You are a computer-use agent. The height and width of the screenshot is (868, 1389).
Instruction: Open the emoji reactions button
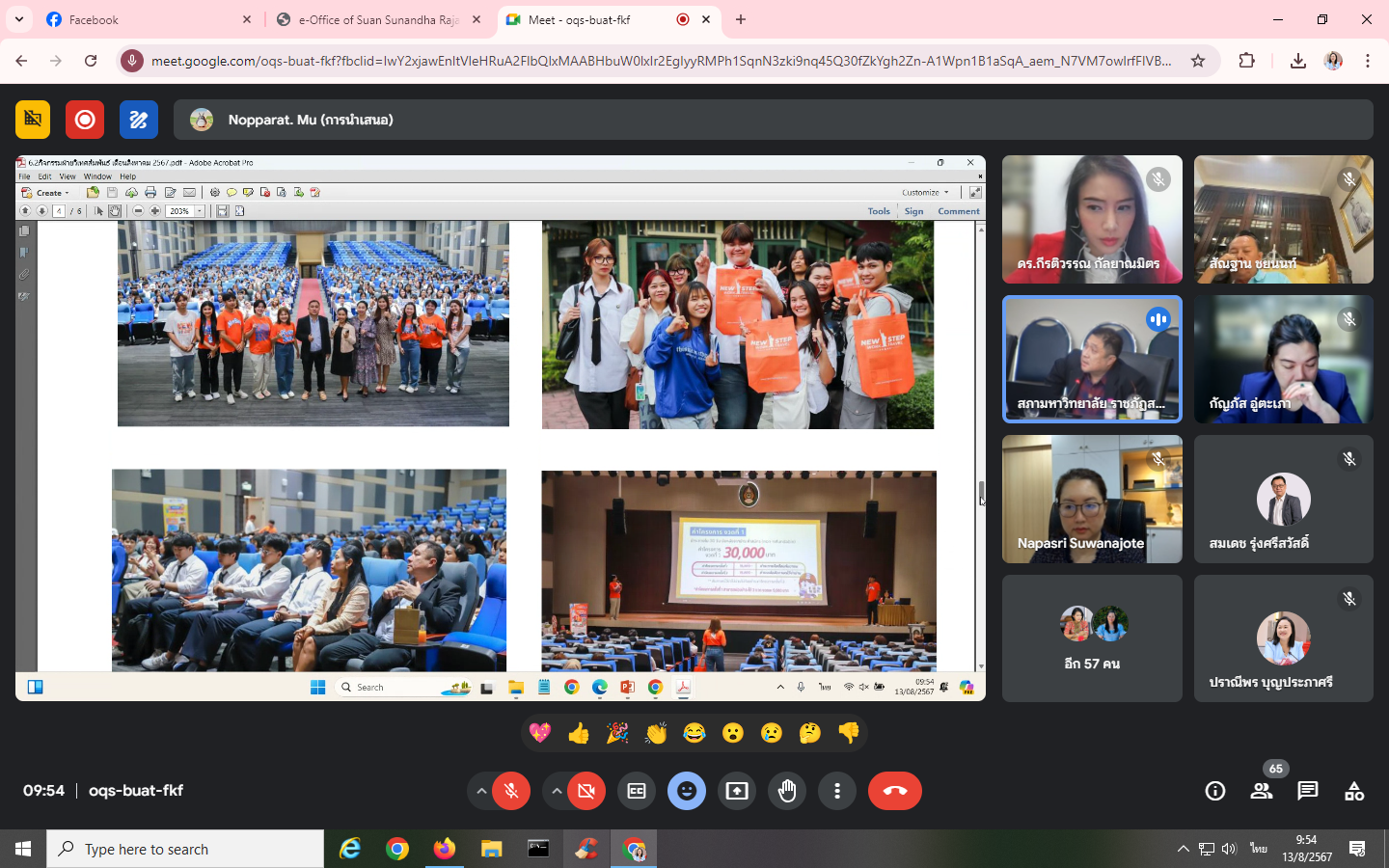[x=687, y=791]
